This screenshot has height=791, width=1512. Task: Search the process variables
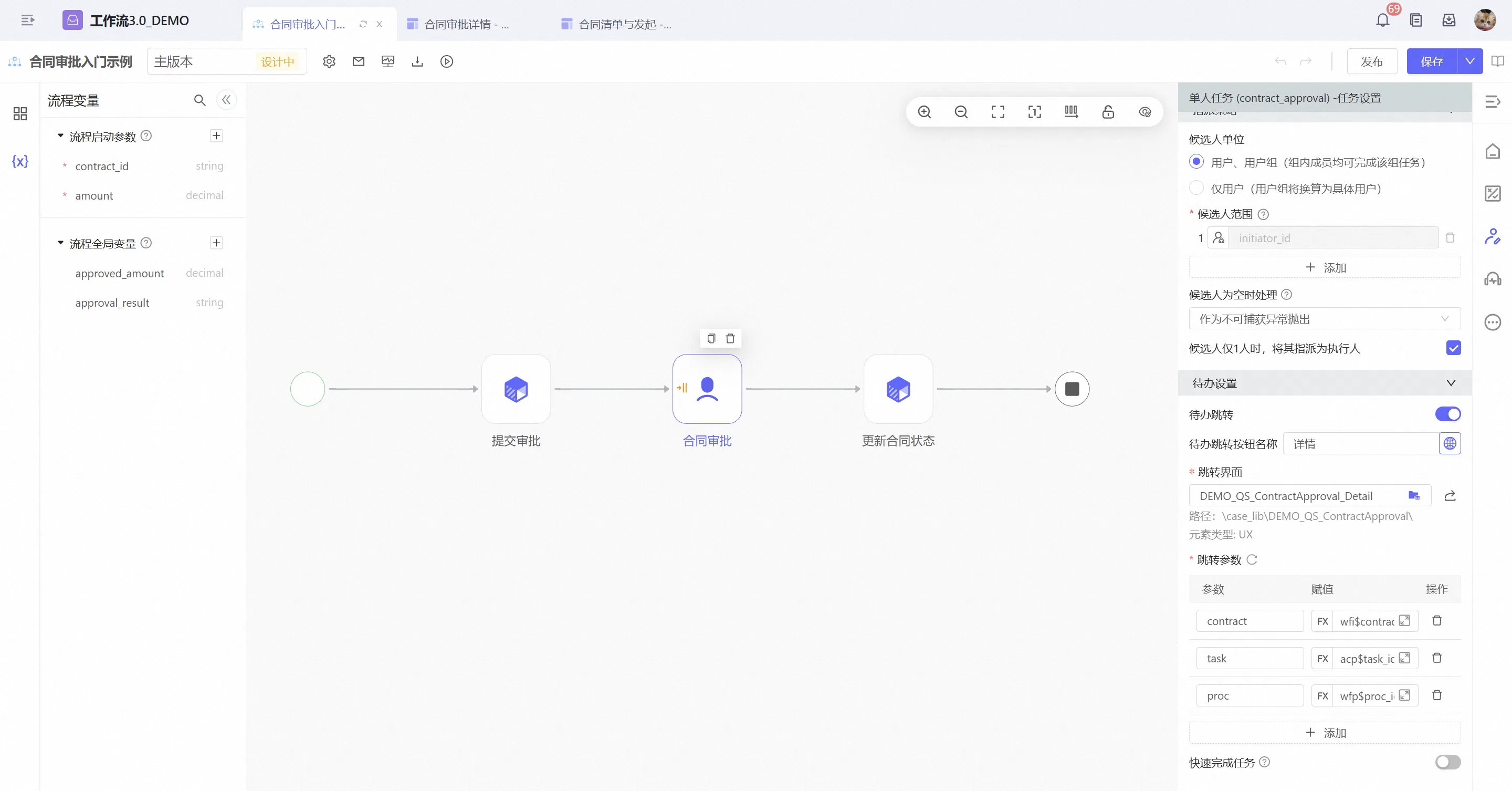tap(199, 100)
